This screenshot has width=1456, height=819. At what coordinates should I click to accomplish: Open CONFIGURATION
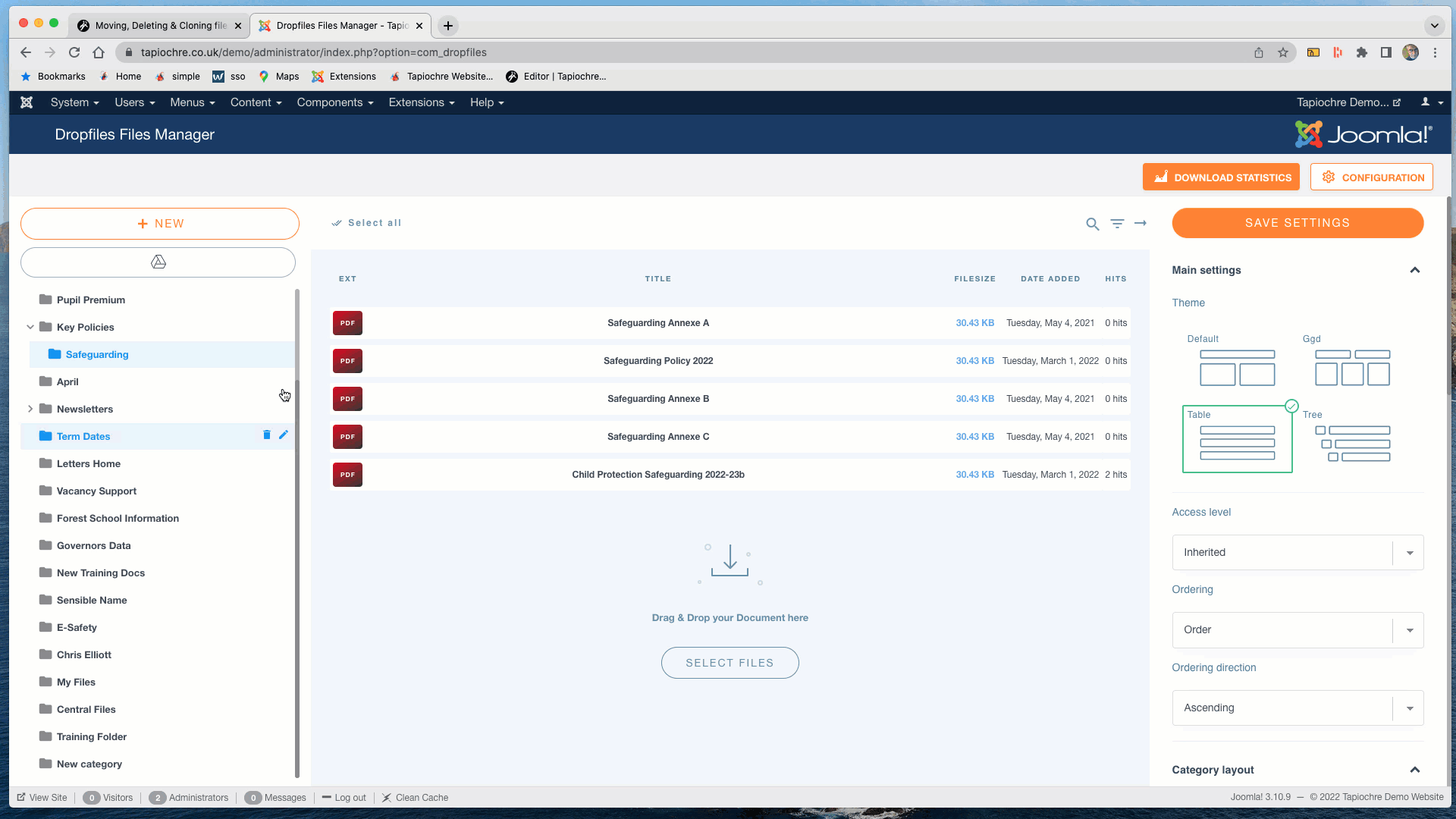[x=1372, y=177]
